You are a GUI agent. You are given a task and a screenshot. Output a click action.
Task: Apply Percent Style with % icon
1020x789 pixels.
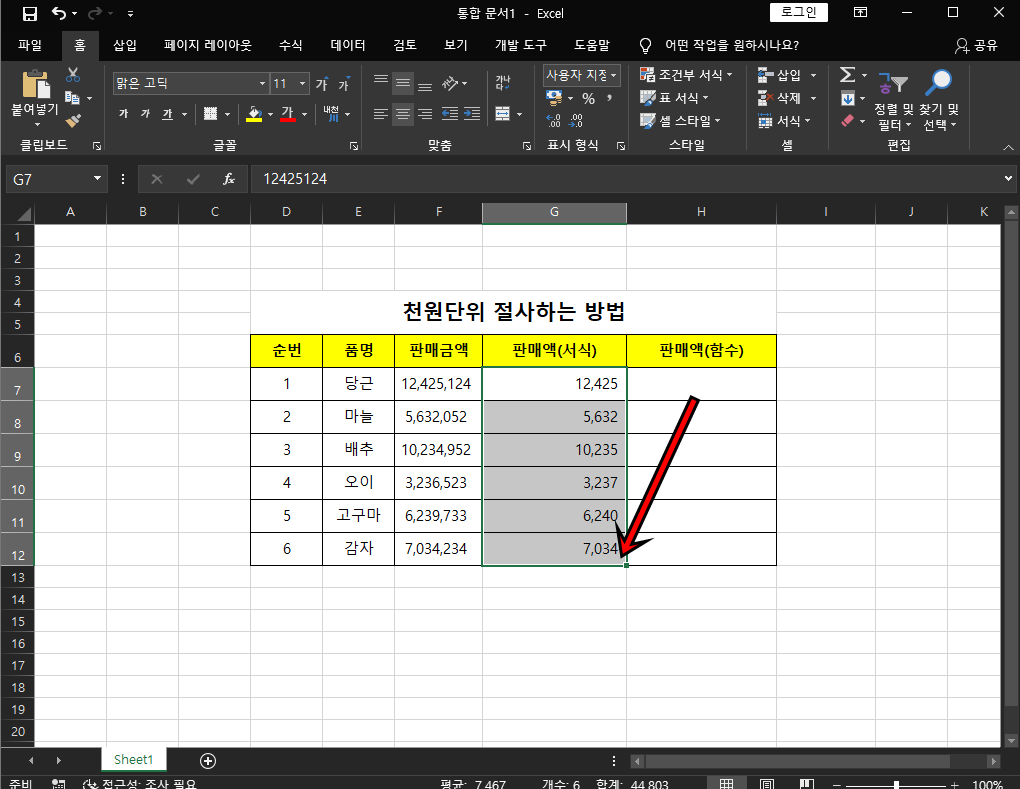pyautogui.click(x=588, y=98)
